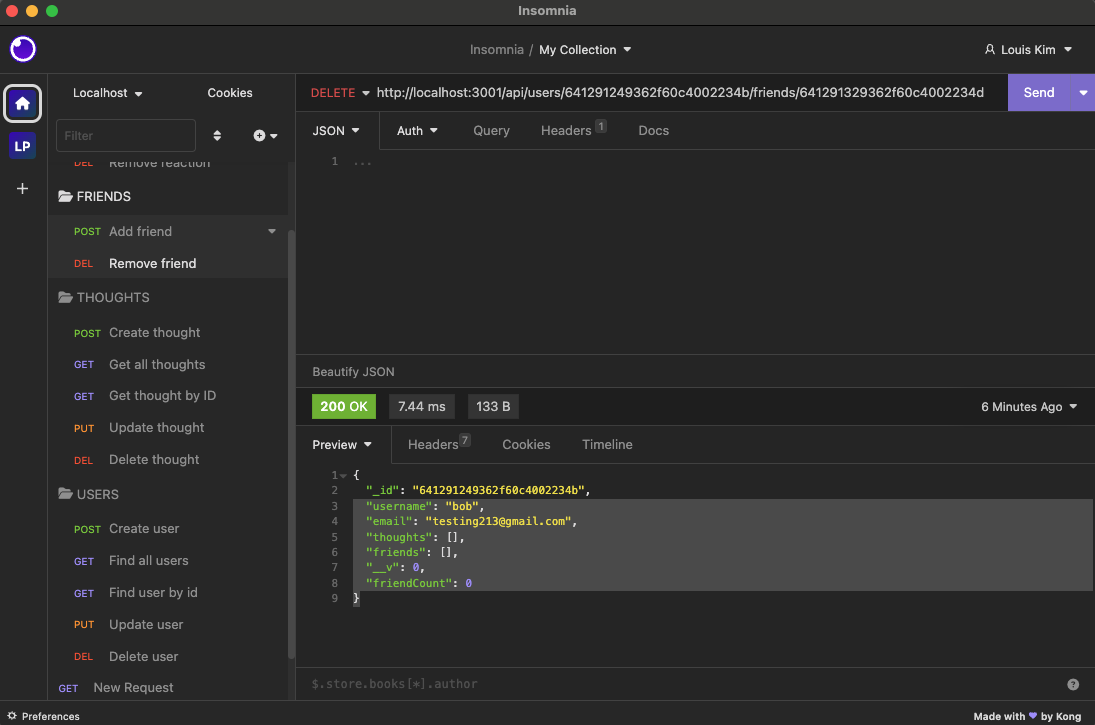Open the sort order icon beside Filter field
Screen dimensions: 1095x725
[x=217, y=135]
